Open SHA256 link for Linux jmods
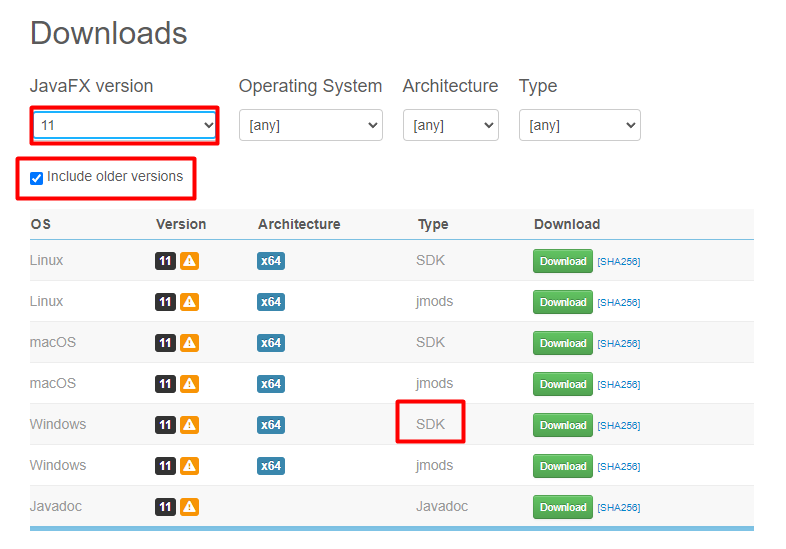The width and height of the screenshot is (786, 549). point(619,303)
